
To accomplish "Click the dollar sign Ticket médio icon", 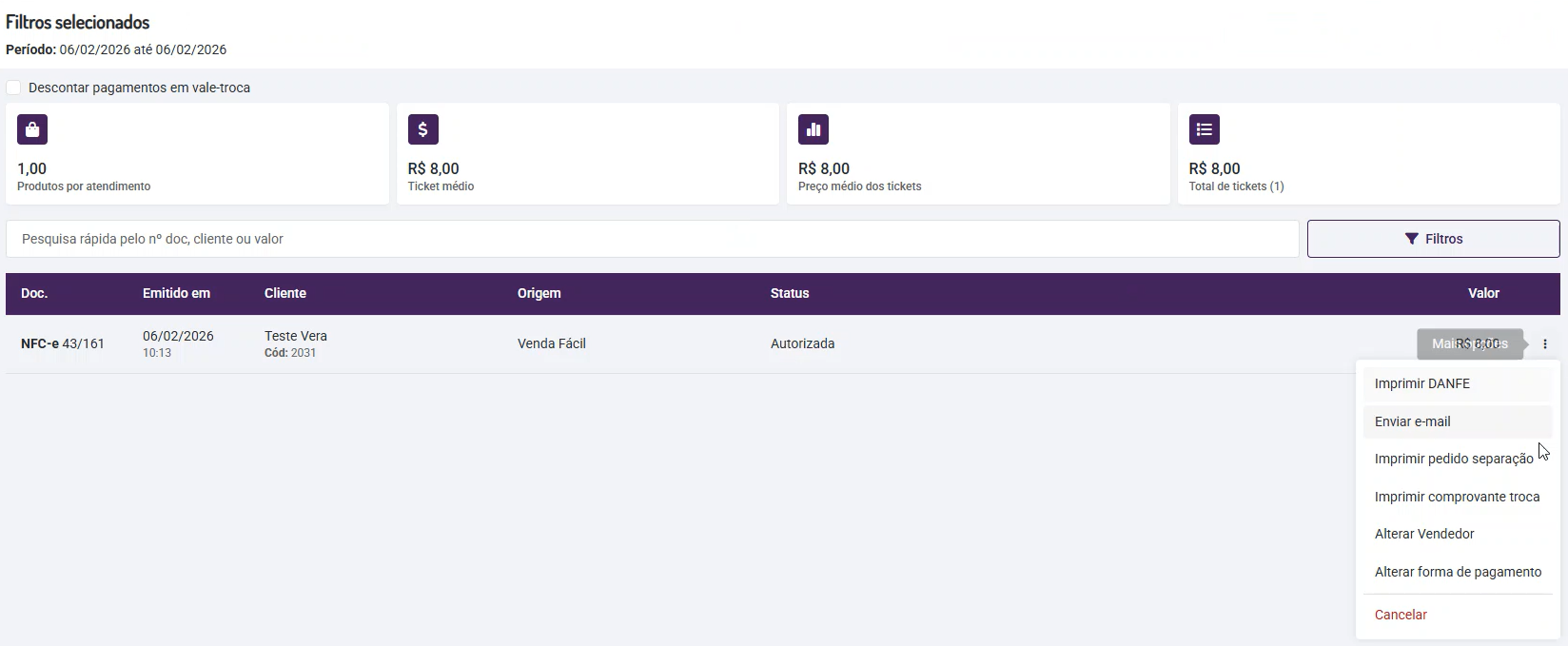I will click(423, 129).
